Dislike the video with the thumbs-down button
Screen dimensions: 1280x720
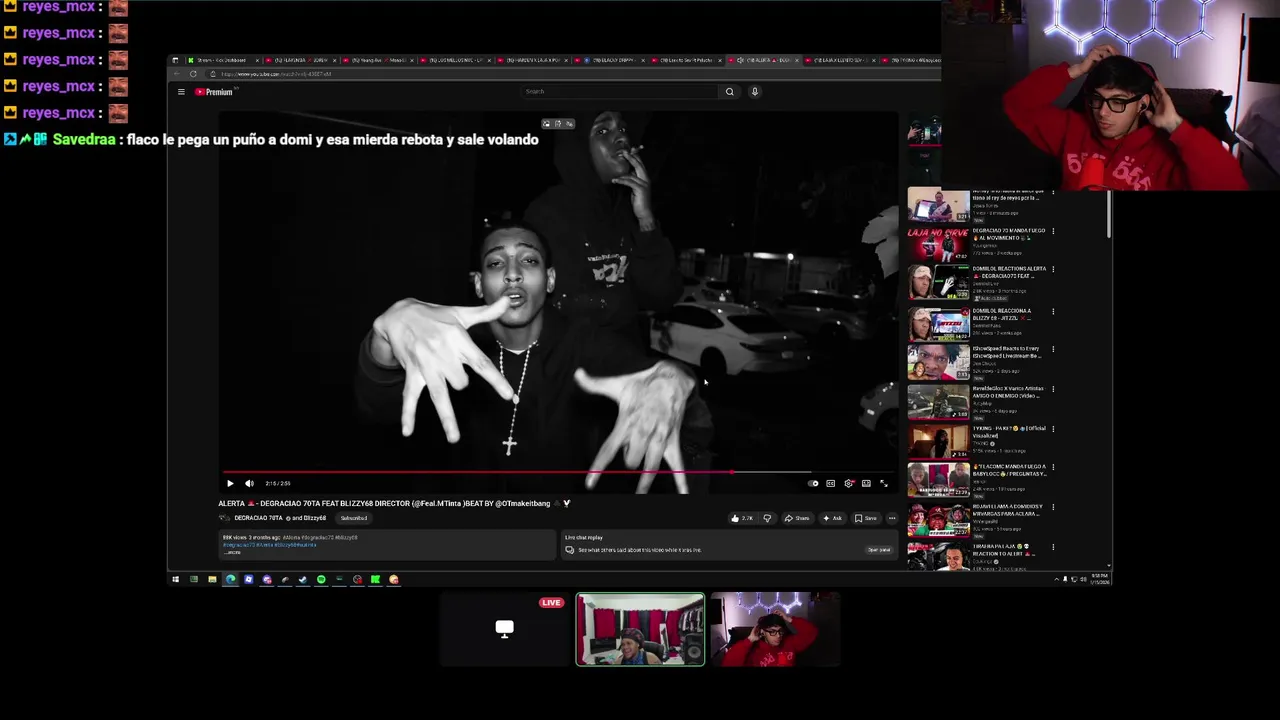[x=767, y=518]
